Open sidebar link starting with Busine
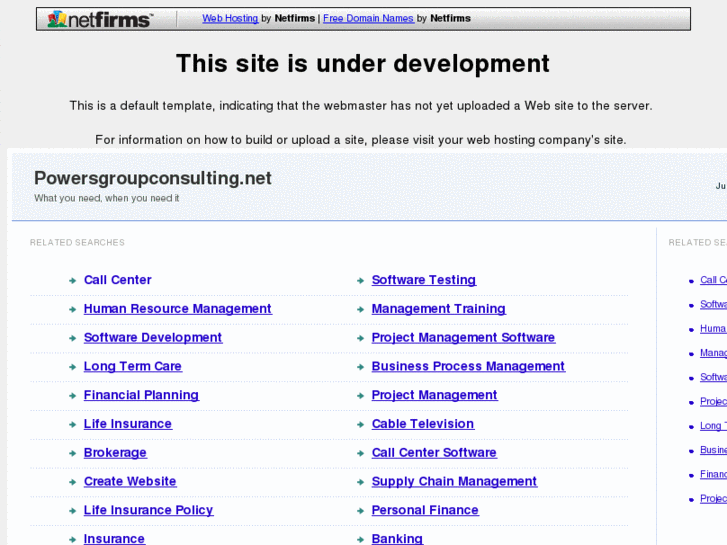Image resolution: width=727 pixels, height=545 pixels. click(713, 450)
